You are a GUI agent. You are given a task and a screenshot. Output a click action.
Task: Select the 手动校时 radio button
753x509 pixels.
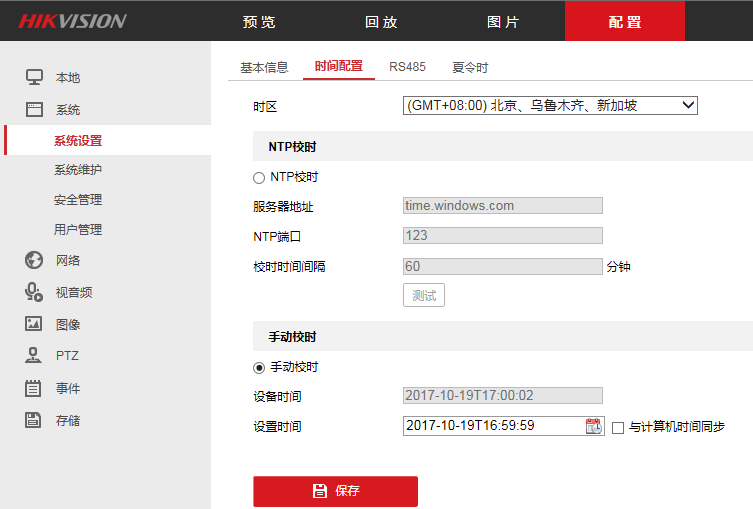[x=259, y=368]
